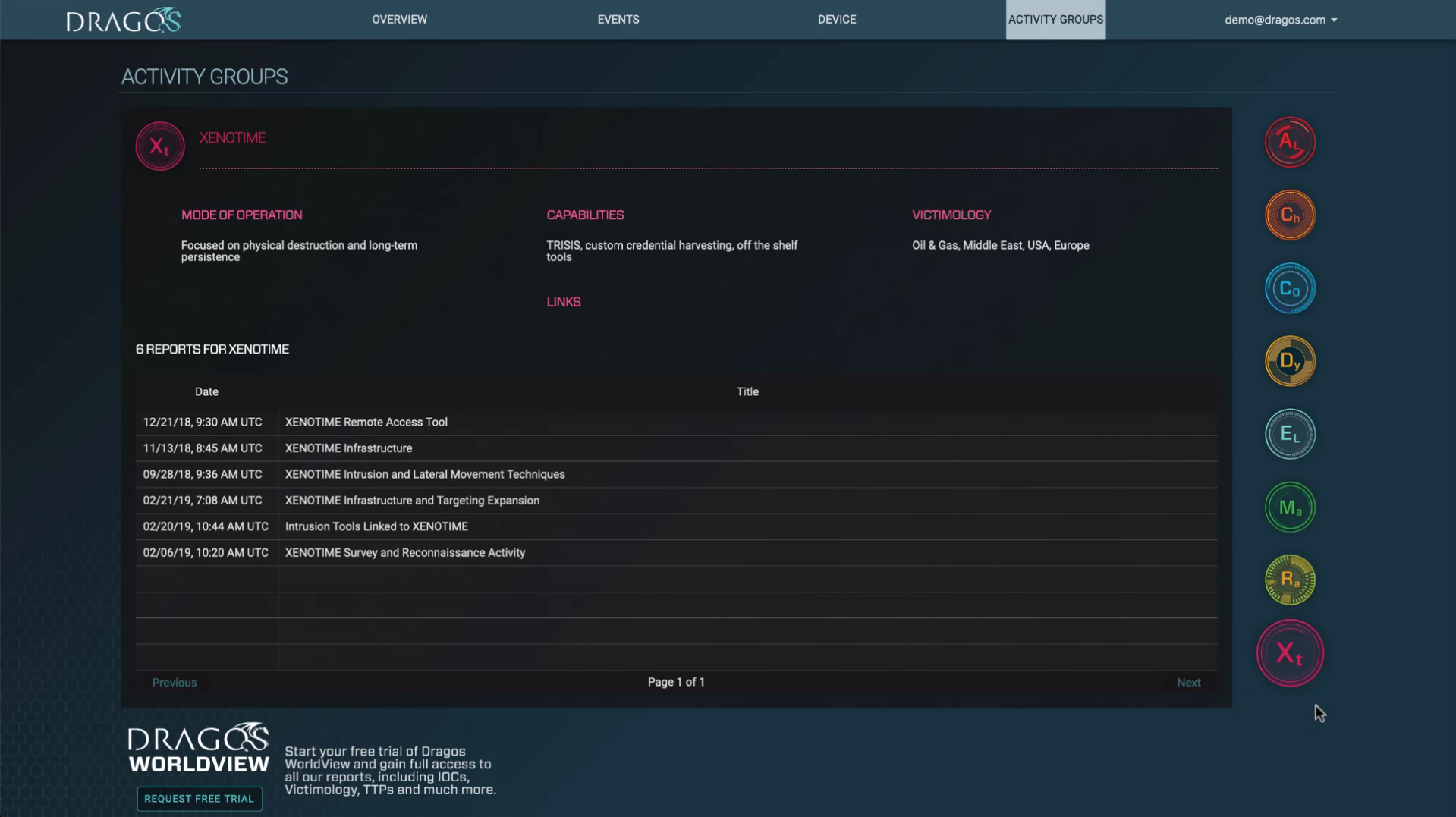Image resolution: width=1456 pixels, height=817 pixels.
Task: Select the Ch activity group icon
Action: [1290, 215]
